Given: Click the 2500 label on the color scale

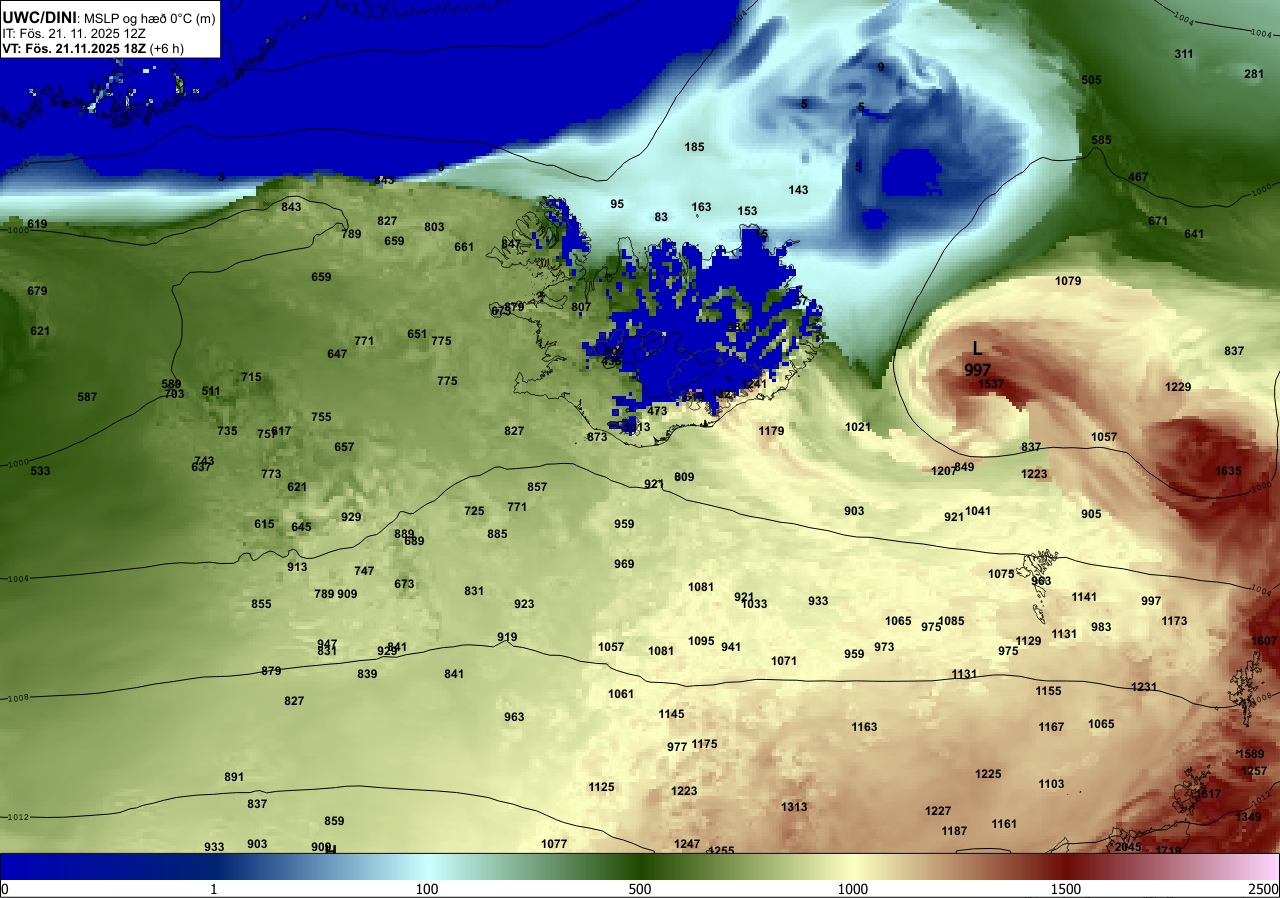Looking at the screenshot, I should [1264, 889].
